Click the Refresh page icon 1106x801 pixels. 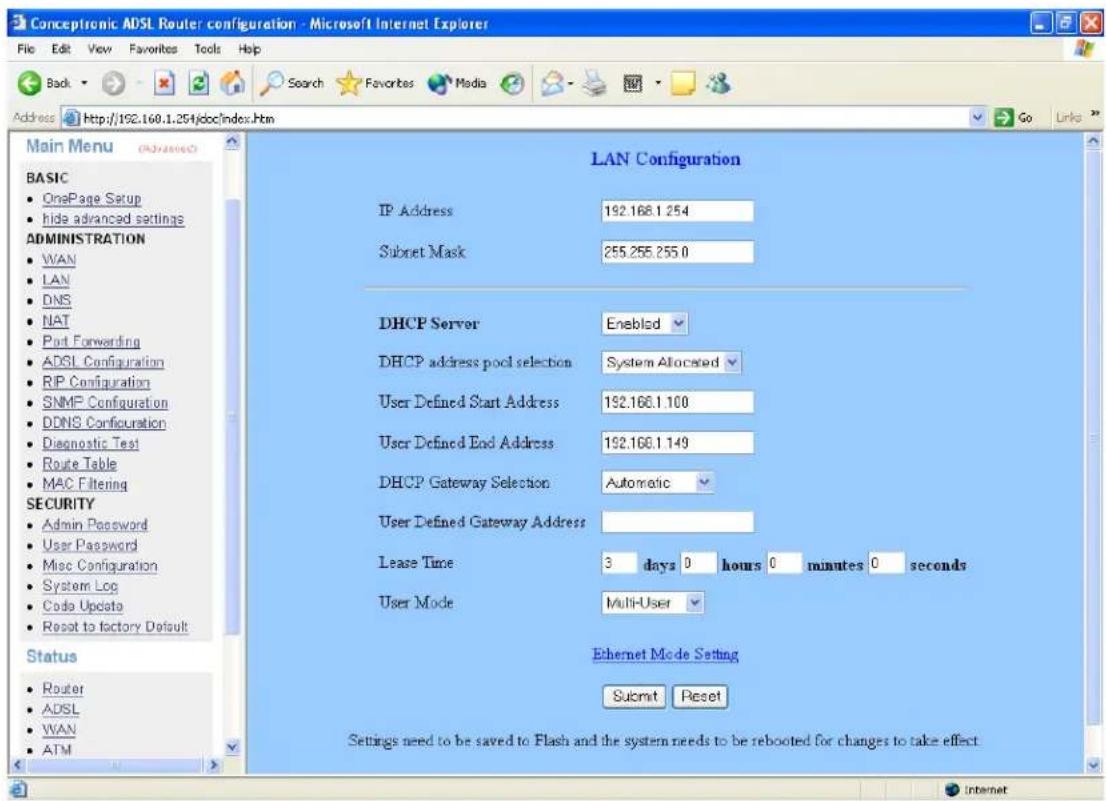point(200,84)
